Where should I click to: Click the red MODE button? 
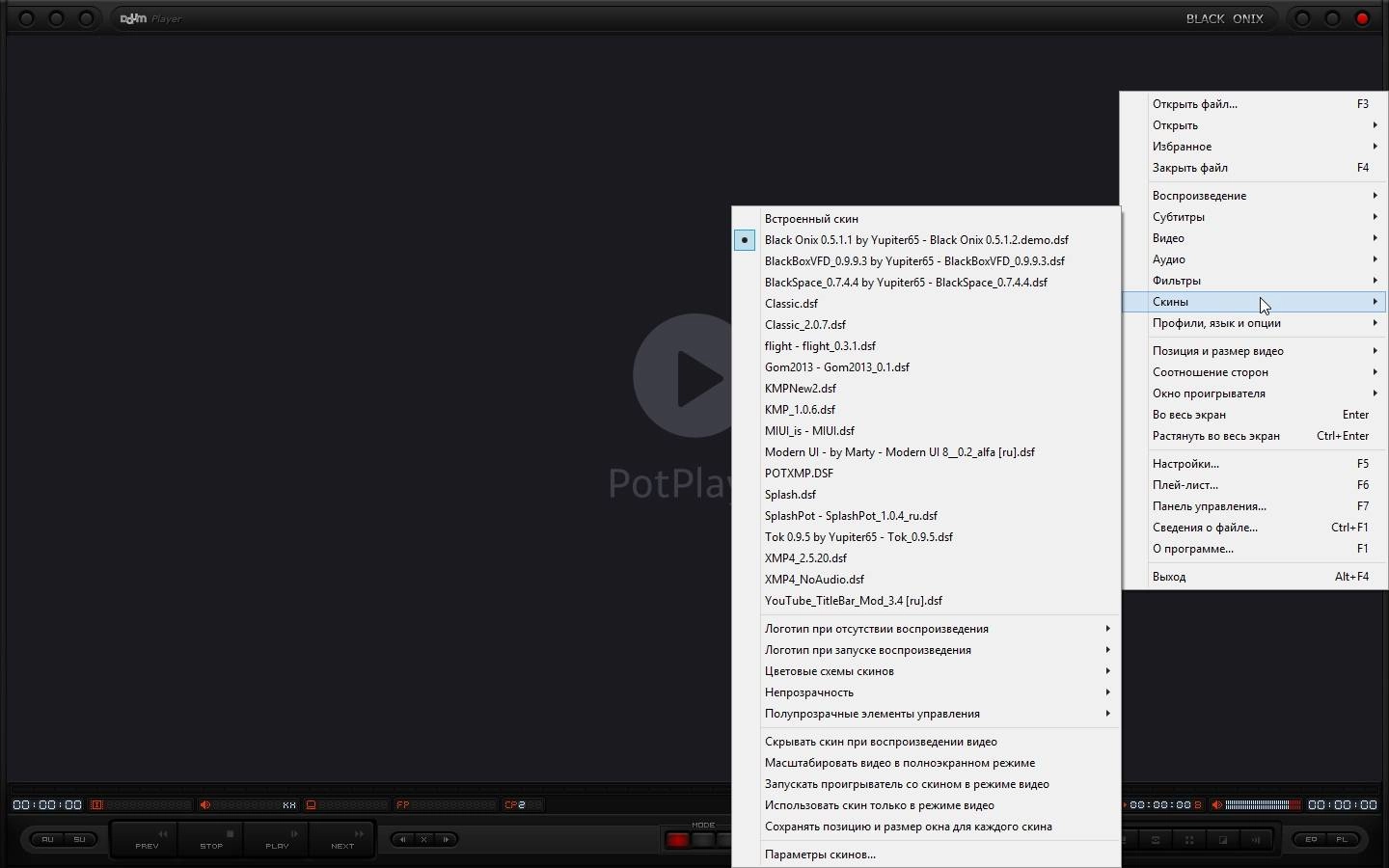[x=678, y=840]
